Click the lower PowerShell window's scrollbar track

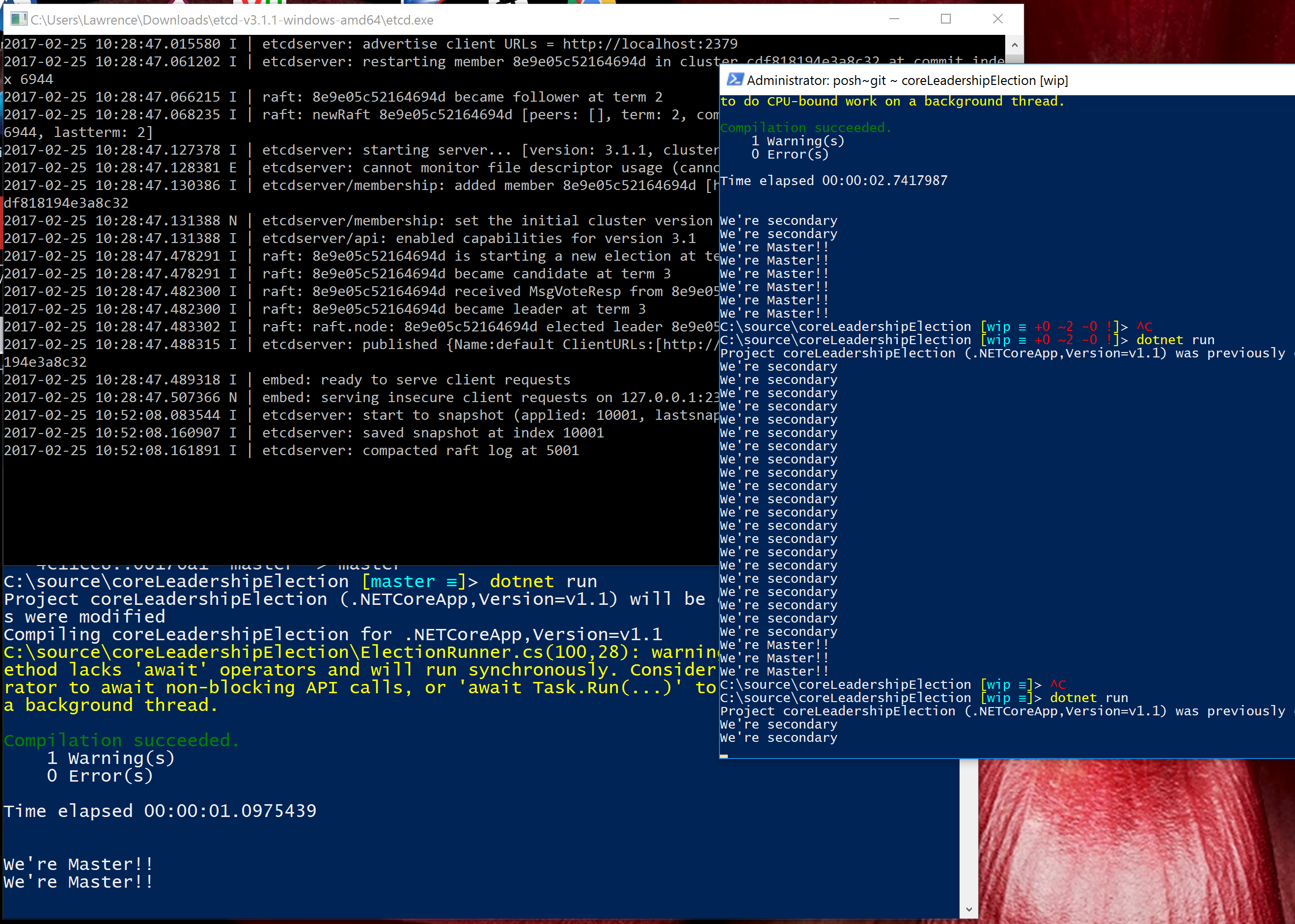point(968,831)
